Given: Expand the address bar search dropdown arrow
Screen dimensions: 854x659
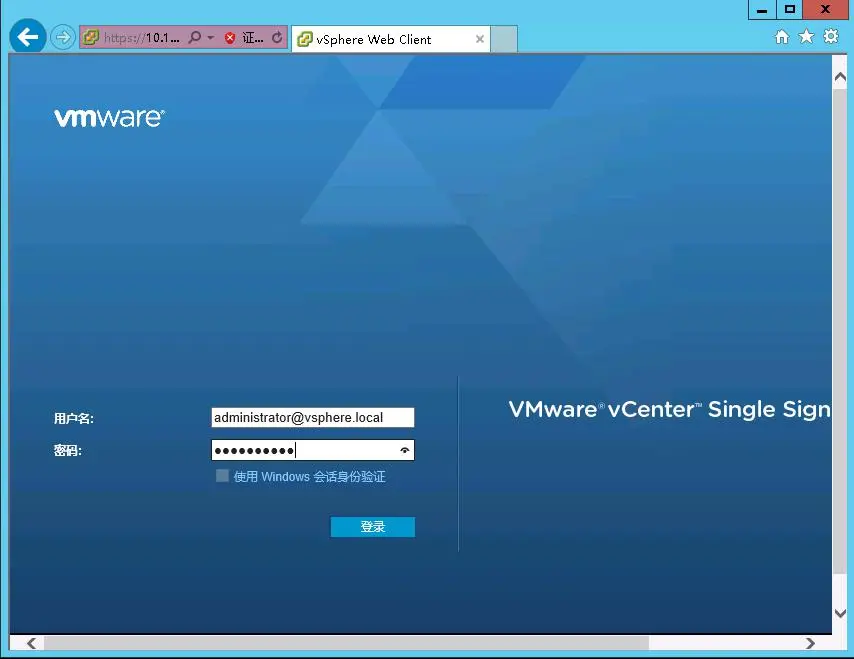Looking at the screenshot, I should coord(211,38).
